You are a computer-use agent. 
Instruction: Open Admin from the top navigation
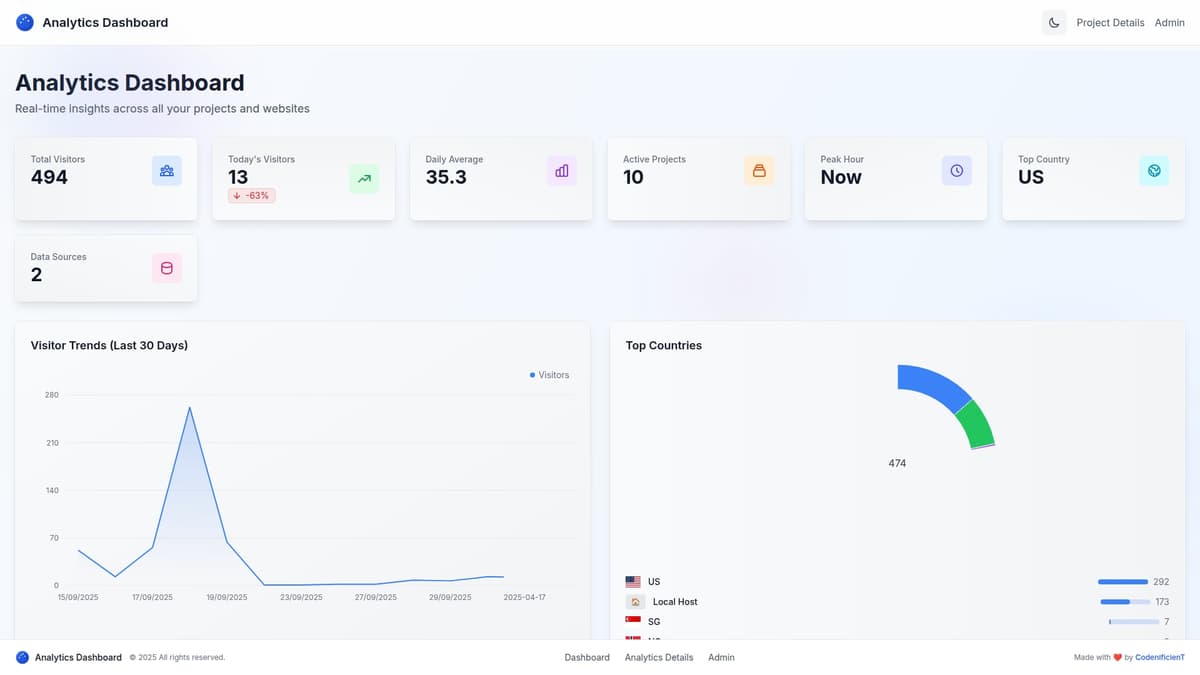(1169, 22)
